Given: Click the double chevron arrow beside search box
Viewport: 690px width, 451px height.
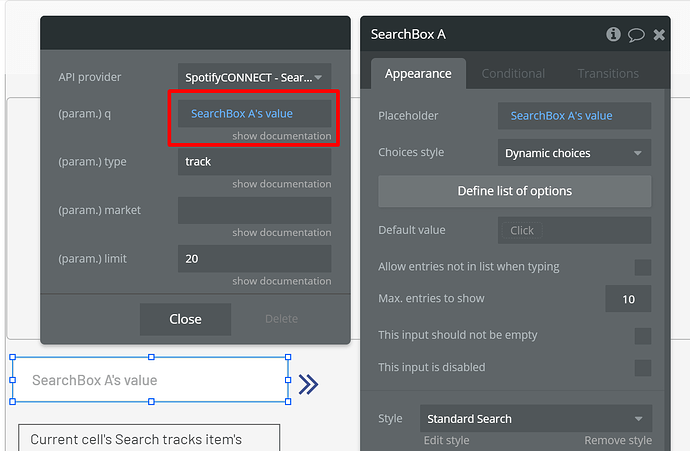Looking at the screenshot, I should (308, 384).
